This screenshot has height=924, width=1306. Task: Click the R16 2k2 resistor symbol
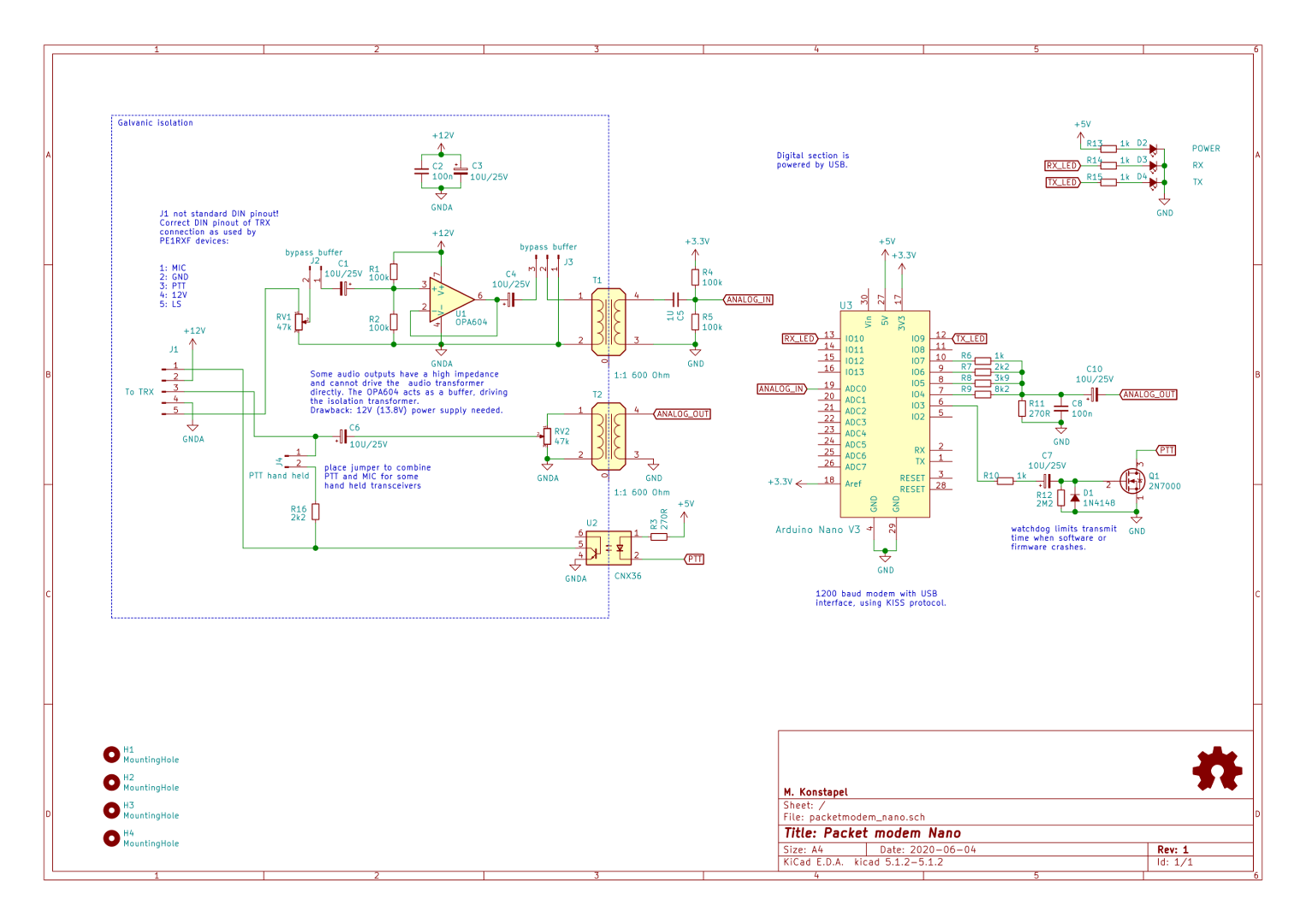[x=316, y=512]
